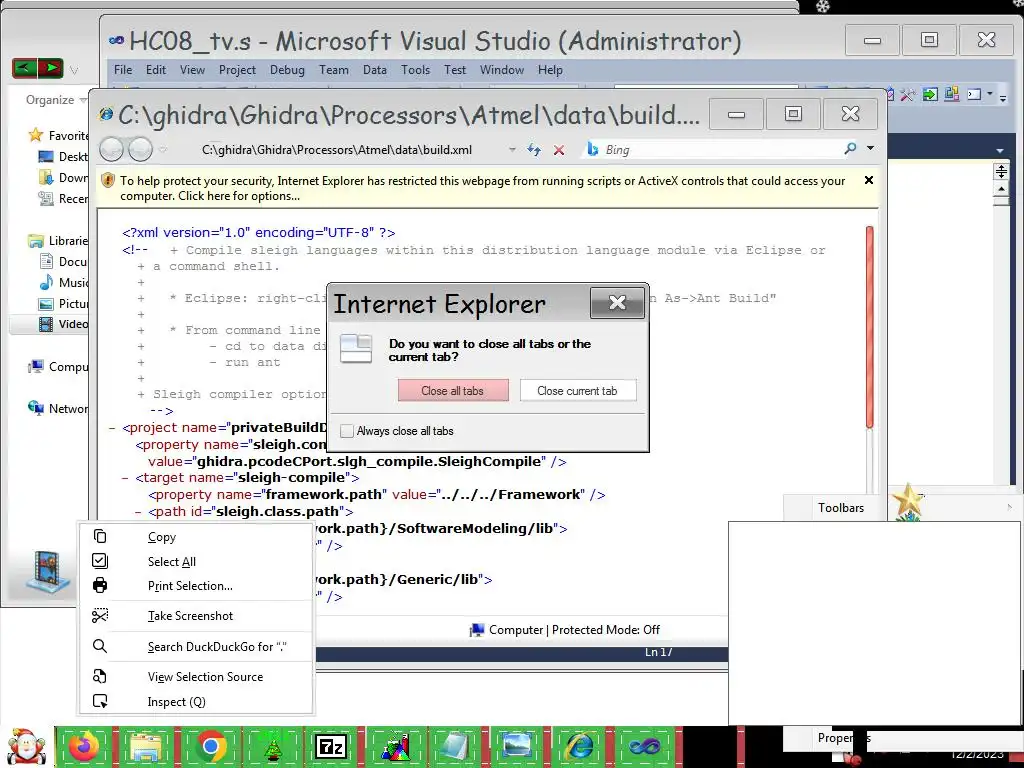Open 7-Zip from the taskbar

point(330,746)
